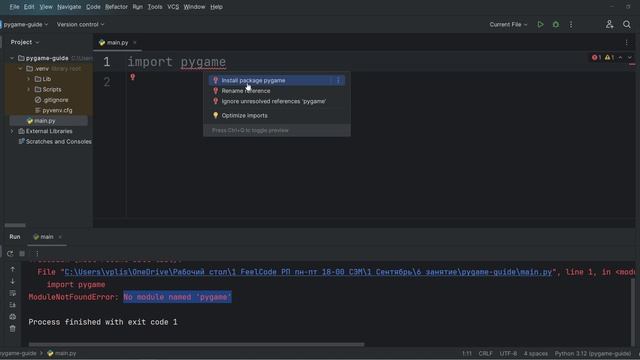The width and height of the screenshot is (640, 360).
Task: Expand External Libraries node
Action: (12, 131)
